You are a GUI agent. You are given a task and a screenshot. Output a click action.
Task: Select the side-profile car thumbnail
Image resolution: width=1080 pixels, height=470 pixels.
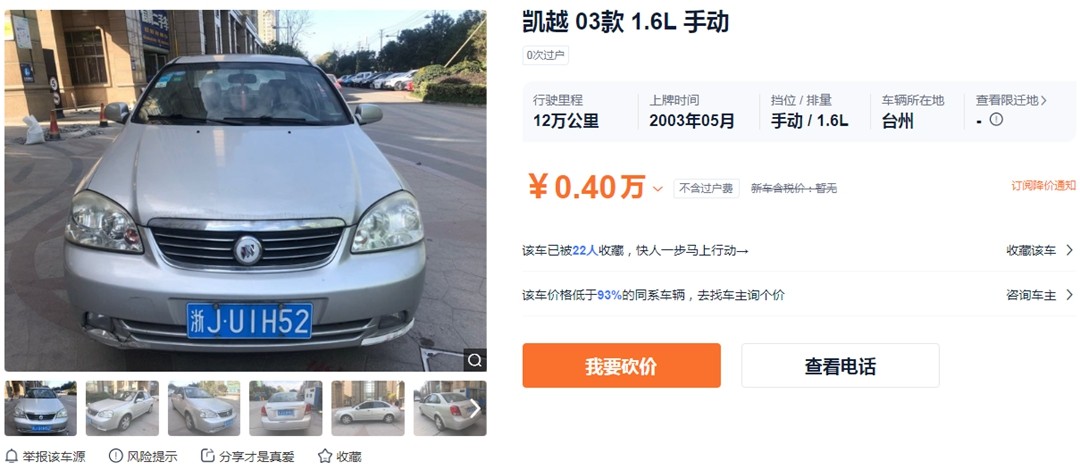click(x=367, y=408)
